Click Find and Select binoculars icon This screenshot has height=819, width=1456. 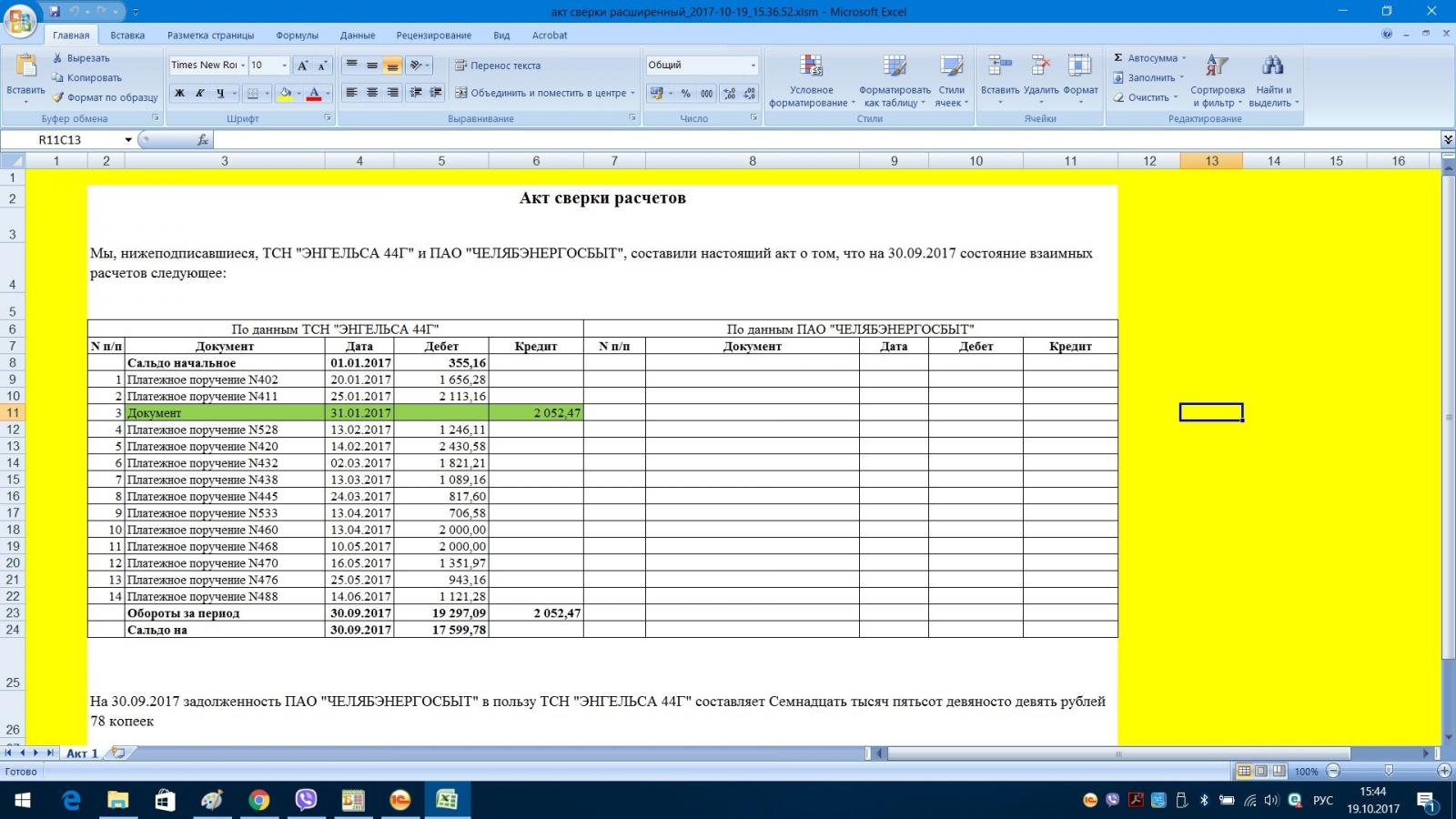tap(1272, 66)
